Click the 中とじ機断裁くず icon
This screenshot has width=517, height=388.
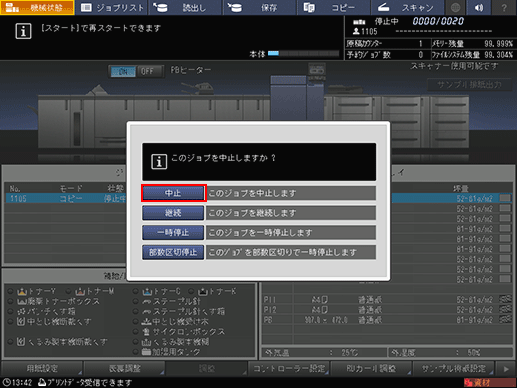(x=21, y=322)
